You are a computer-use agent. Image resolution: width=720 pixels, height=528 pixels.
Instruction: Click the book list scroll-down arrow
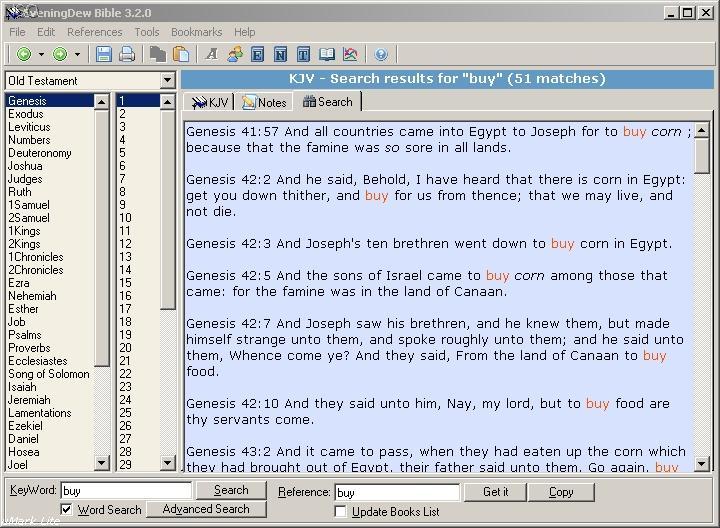click(x=102, y=462)
